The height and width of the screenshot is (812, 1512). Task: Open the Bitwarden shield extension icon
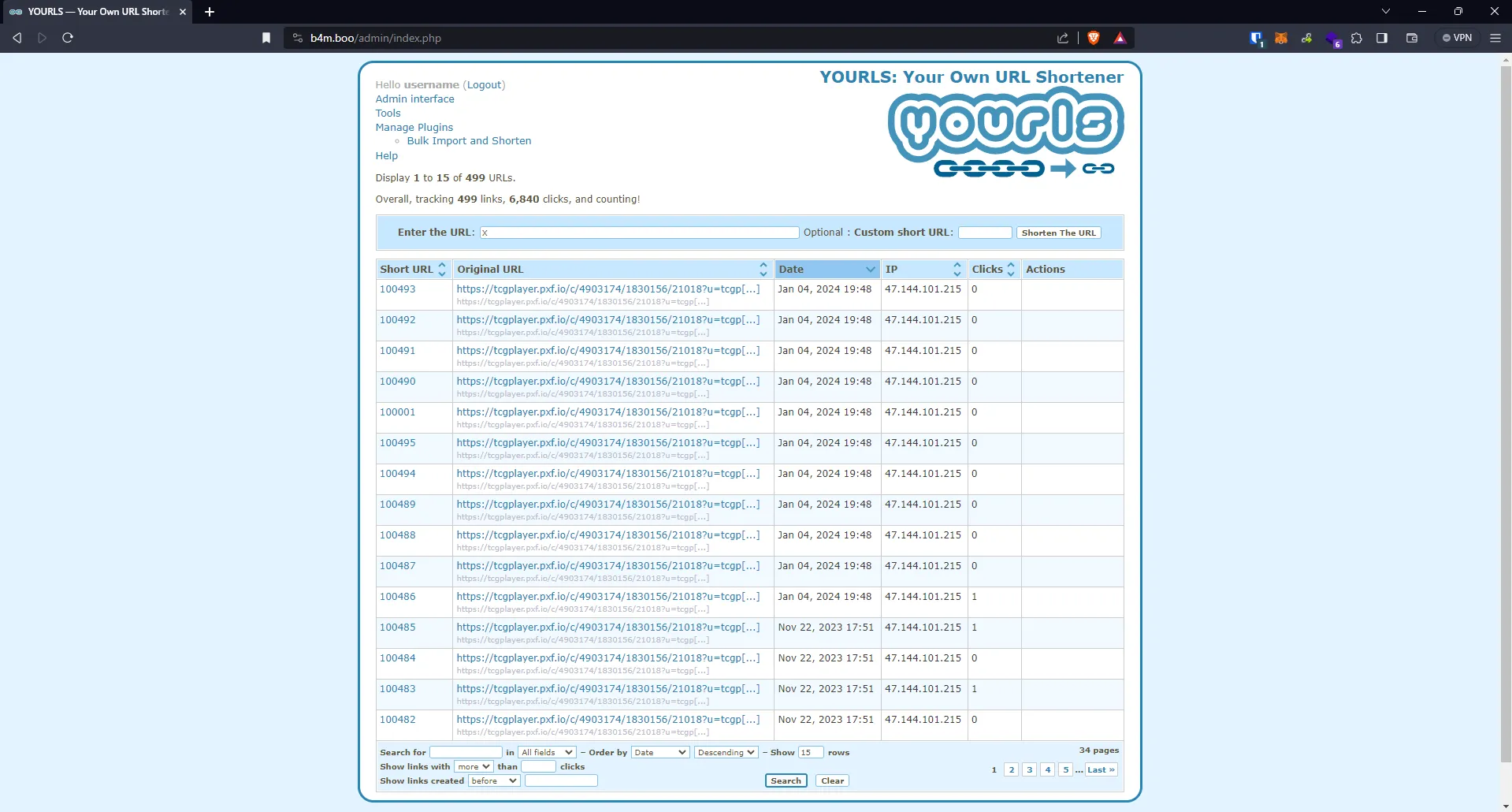1256,38
